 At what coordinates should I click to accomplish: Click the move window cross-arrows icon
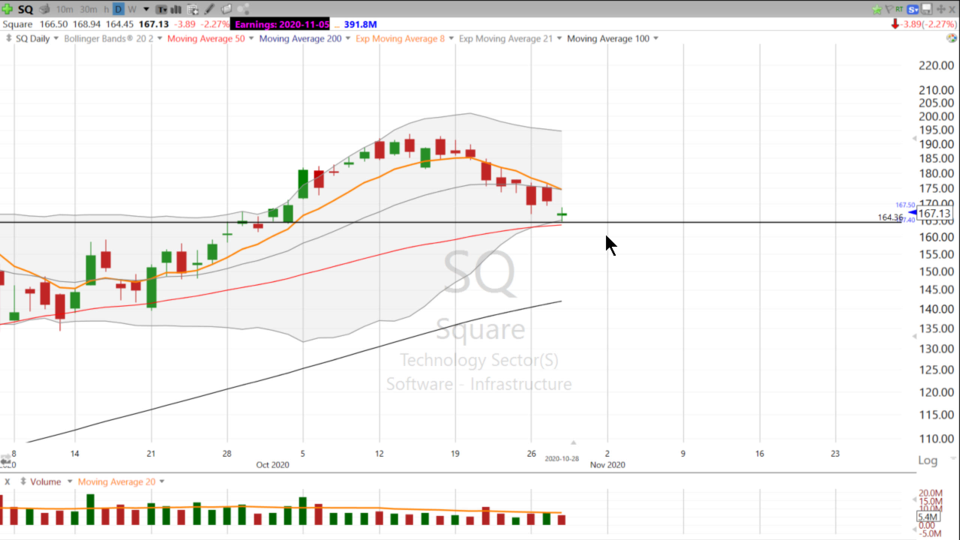[x=940, y=9]
